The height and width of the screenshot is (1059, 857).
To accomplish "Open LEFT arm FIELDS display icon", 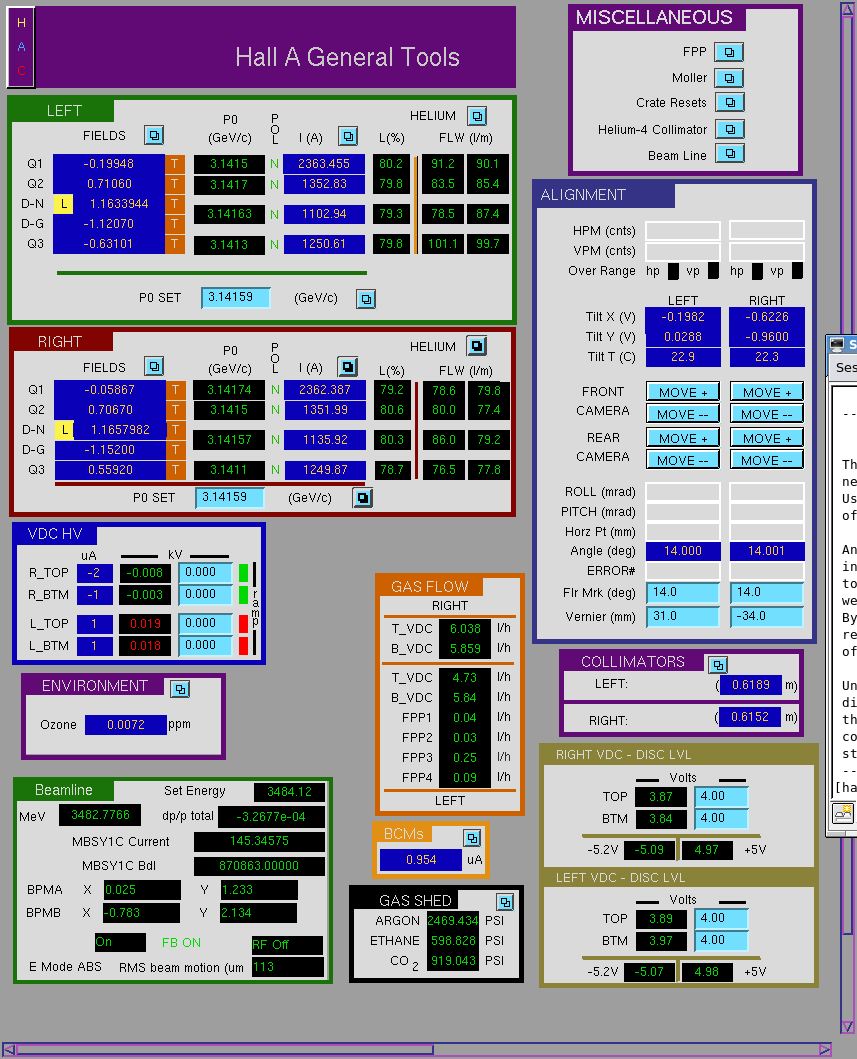I will pyautogui.click(x=154, y=135).
